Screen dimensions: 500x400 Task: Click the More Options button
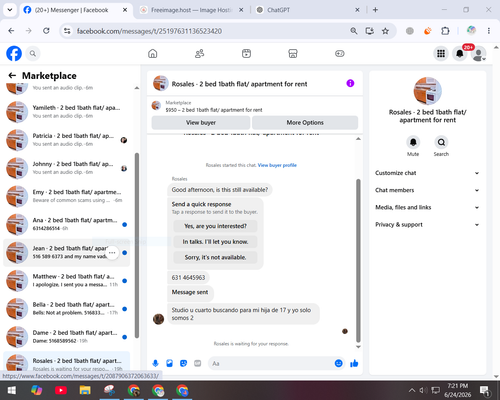tap(305, 122)
